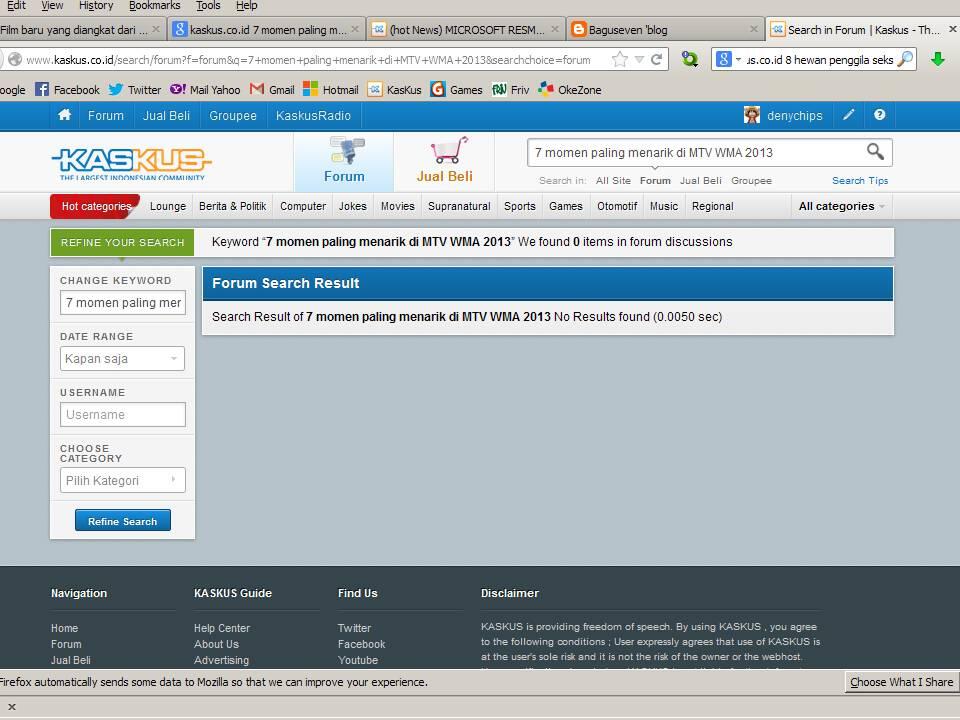Select Groupee search scope
960x720 pixels.
pos(751,181)
